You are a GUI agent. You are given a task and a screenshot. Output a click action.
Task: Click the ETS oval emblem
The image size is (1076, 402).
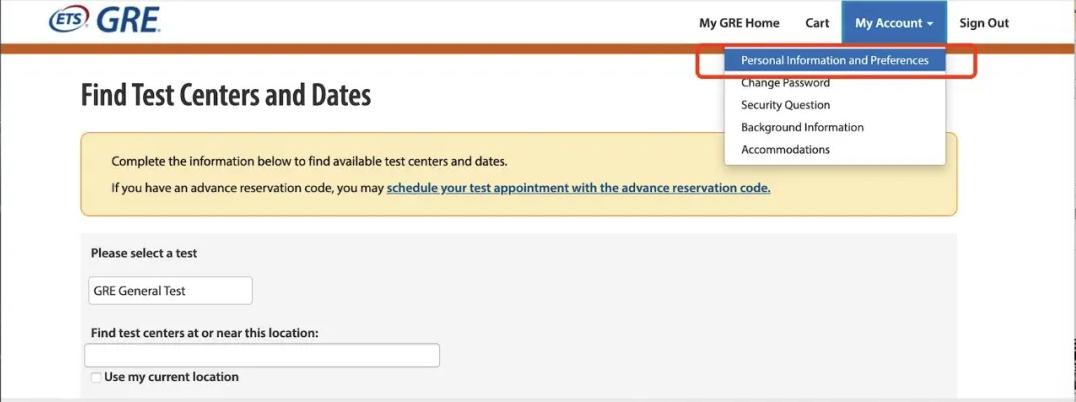[x=69, y=20]
